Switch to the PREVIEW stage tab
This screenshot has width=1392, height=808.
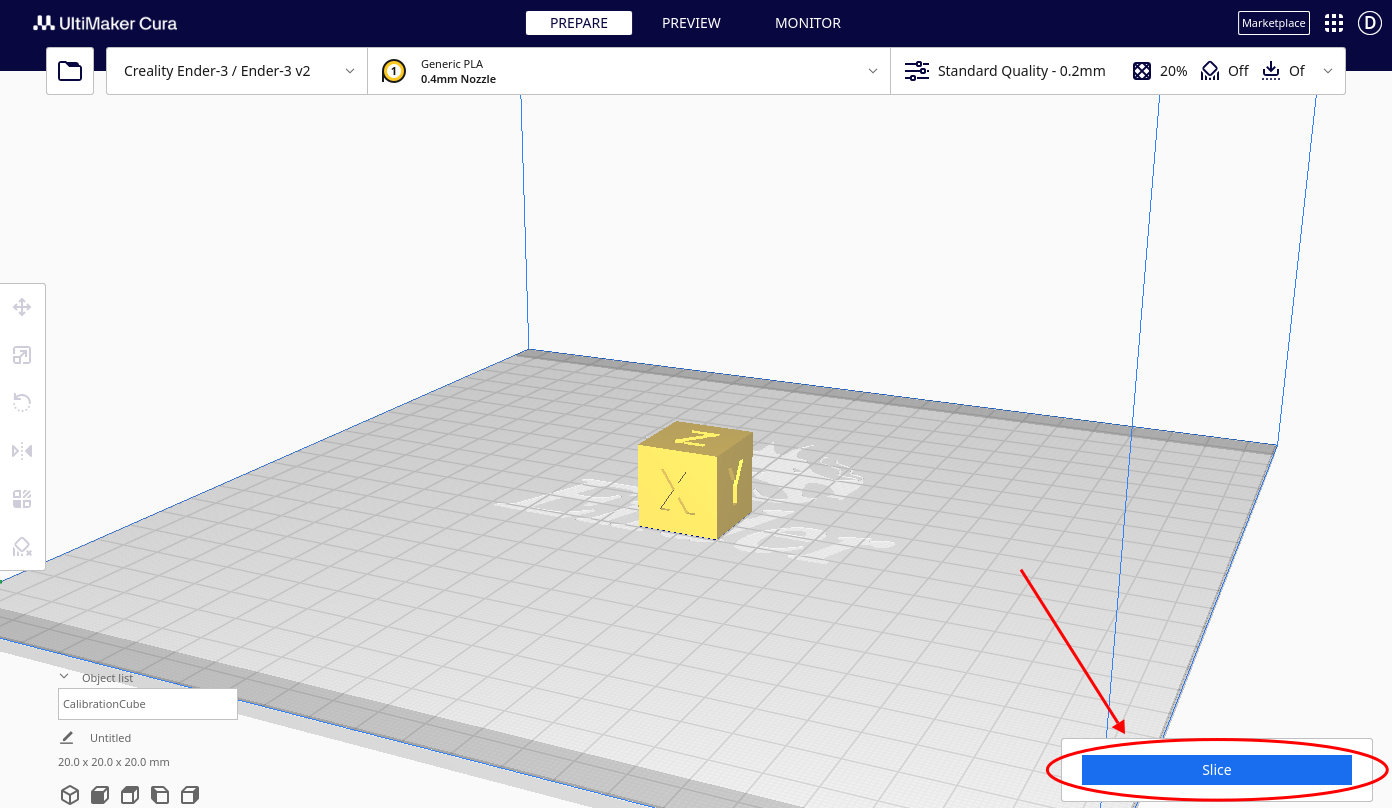(691, 23)
